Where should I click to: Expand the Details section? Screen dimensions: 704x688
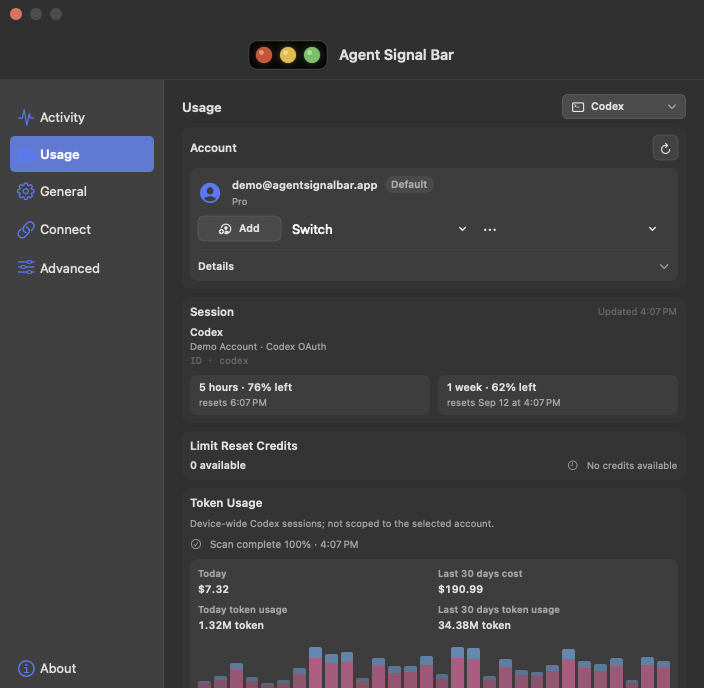pos(433,266)
